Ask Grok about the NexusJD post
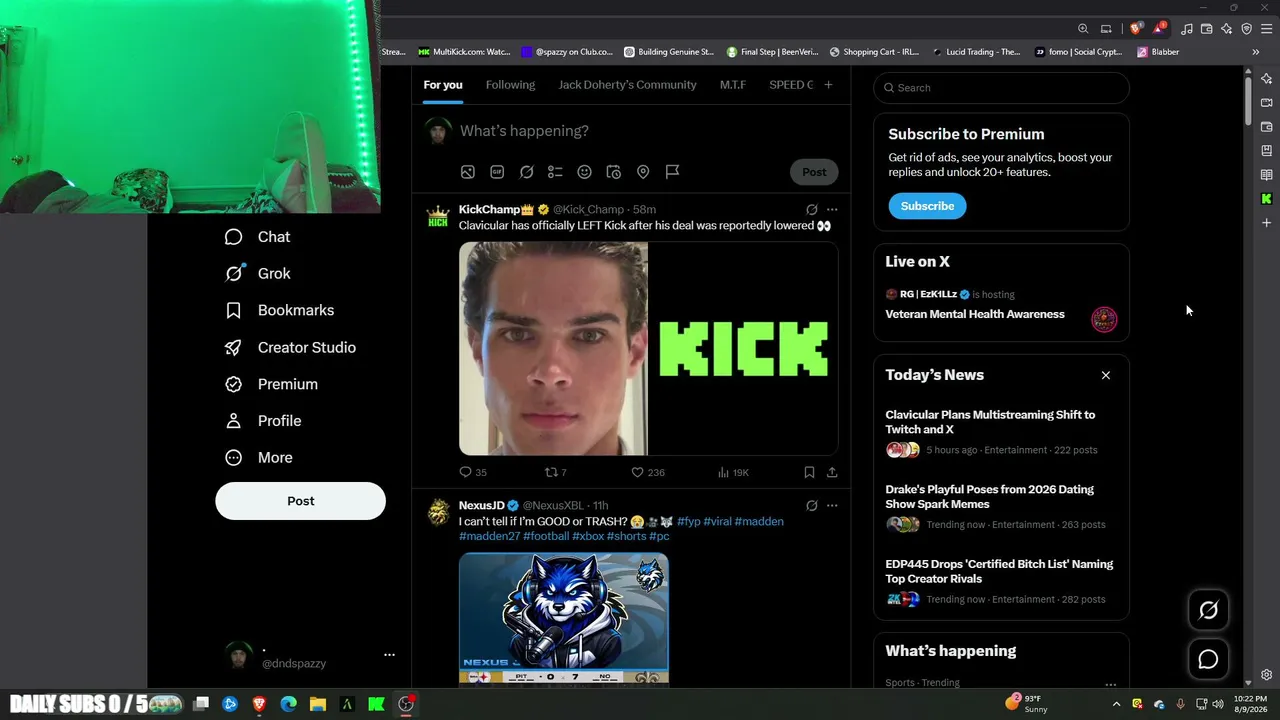This screenshot has height=720, width=1280. click(x=811, y=506)
